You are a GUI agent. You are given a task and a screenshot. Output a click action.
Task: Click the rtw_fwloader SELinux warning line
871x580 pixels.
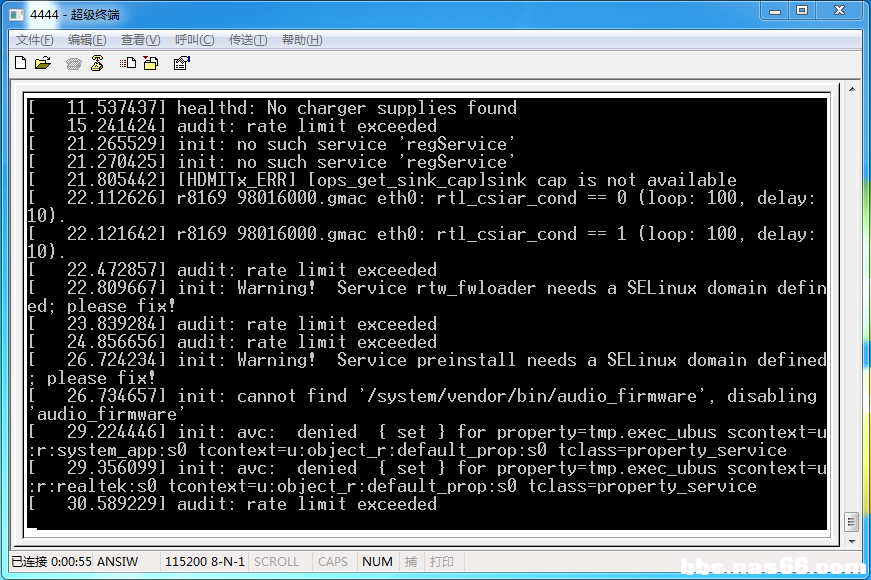pyautogui.click(x=427, y=297)
